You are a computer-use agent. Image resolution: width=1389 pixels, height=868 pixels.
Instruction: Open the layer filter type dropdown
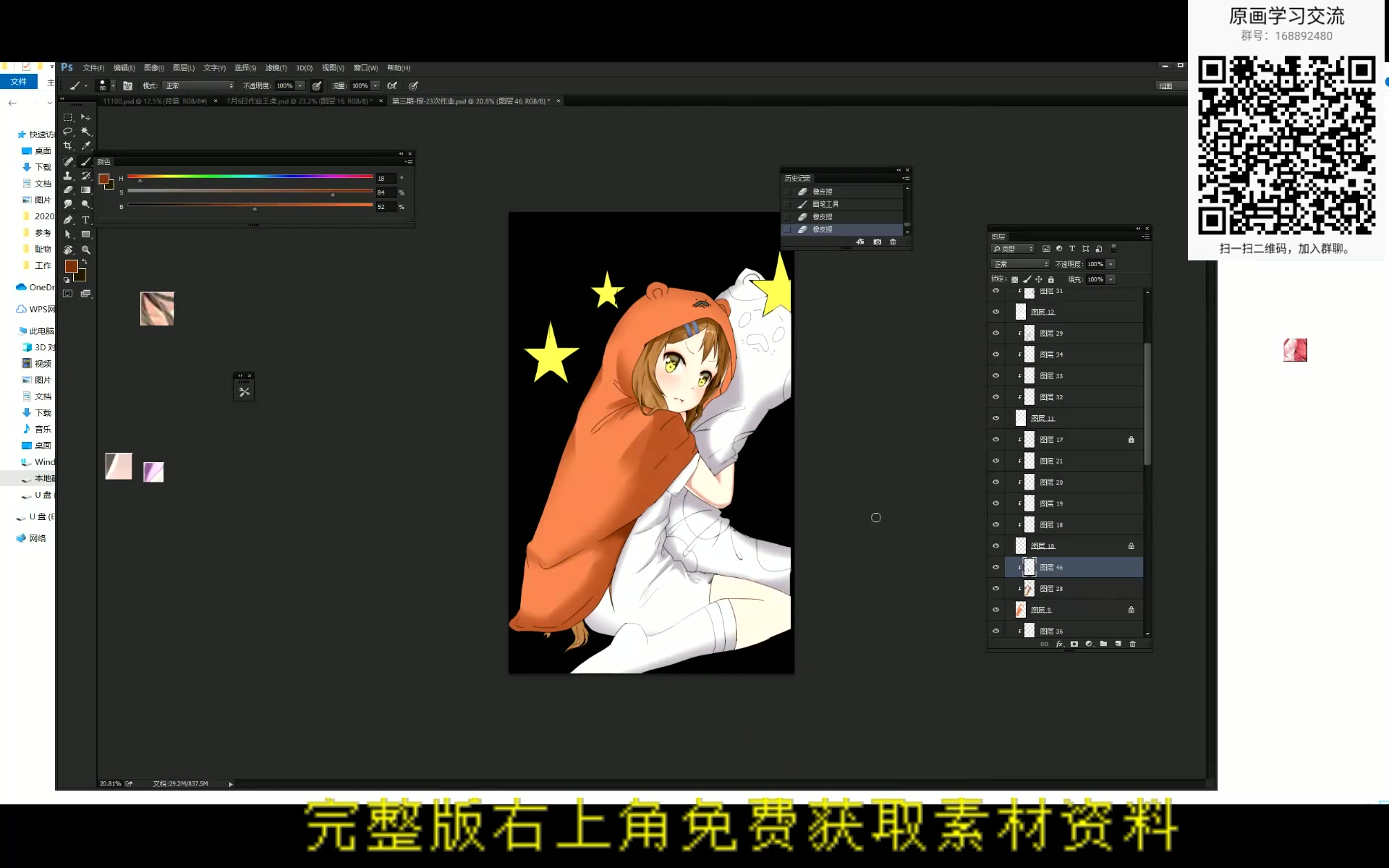pyautogui.click(x=1013, y=248)
